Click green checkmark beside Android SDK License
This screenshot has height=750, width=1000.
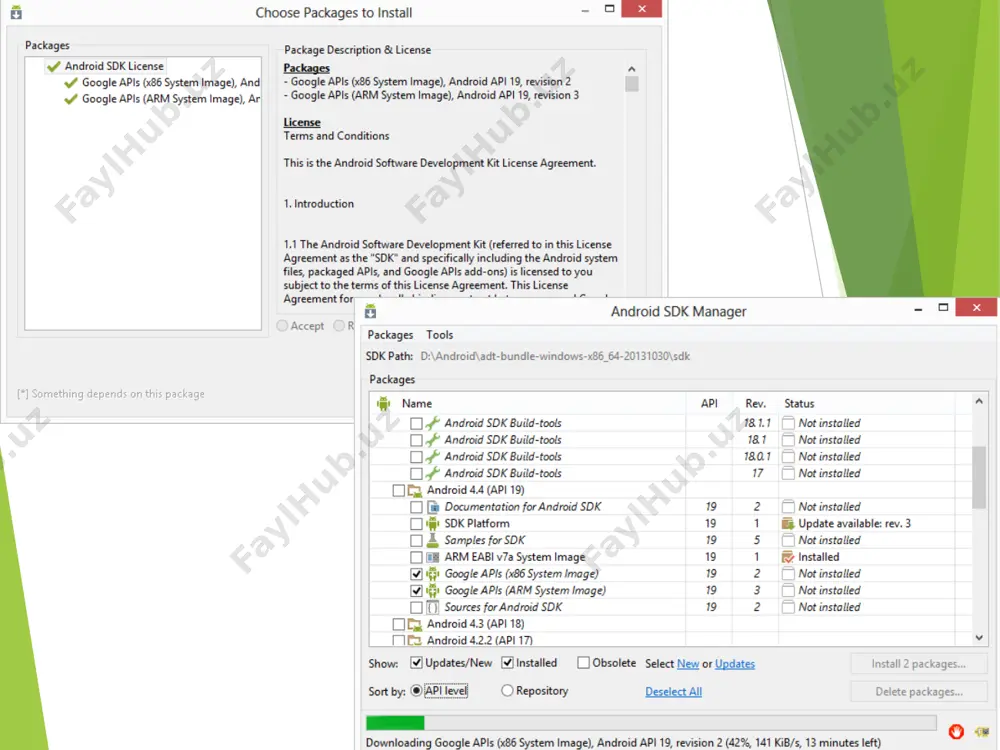(x=54, y=66)
